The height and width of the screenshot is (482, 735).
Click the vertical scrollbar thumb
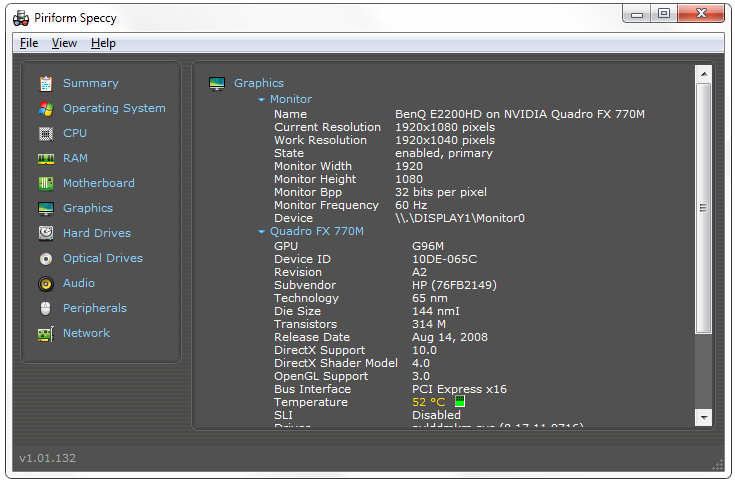click(x=704, y=208)
